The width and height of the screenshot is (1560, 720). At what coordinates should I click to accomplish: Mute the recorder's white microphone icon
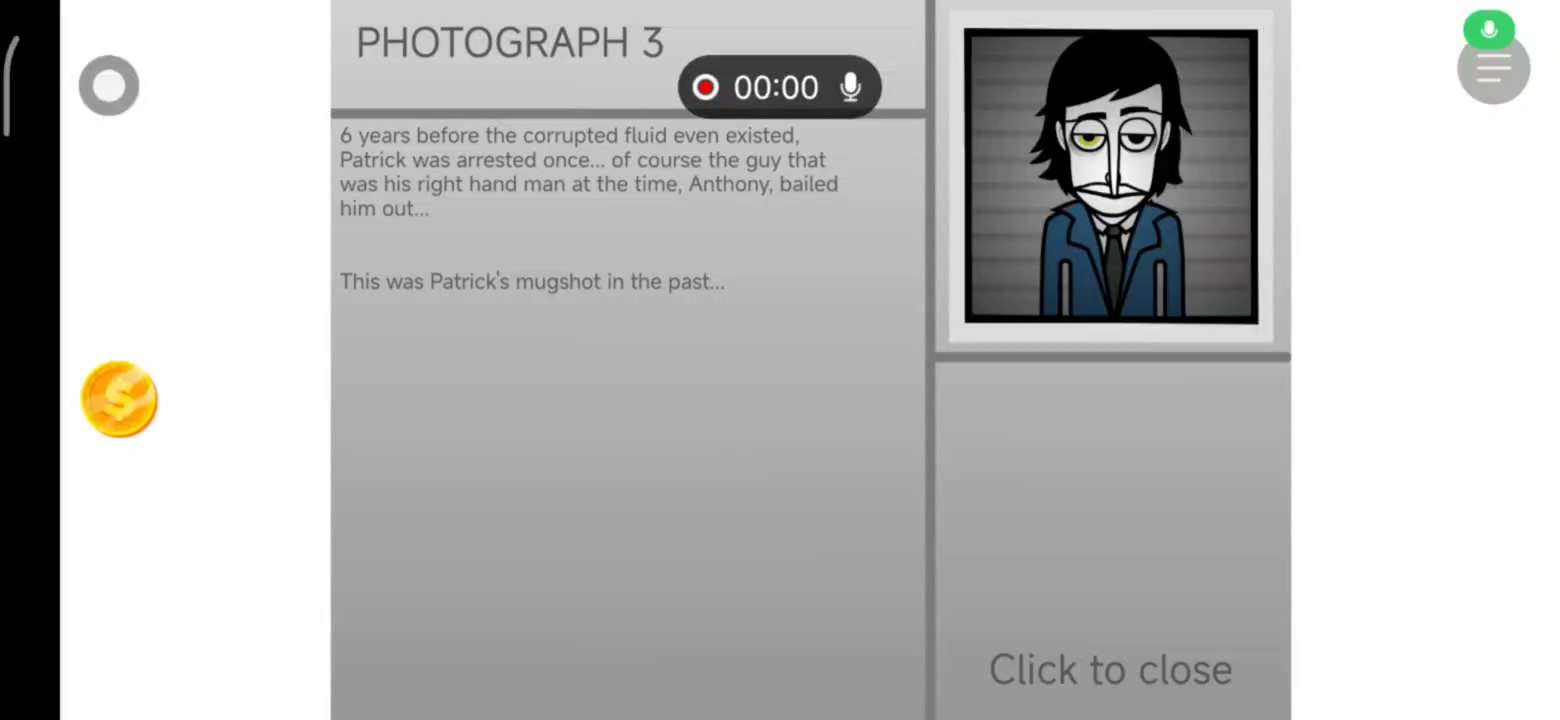[851, 88]
